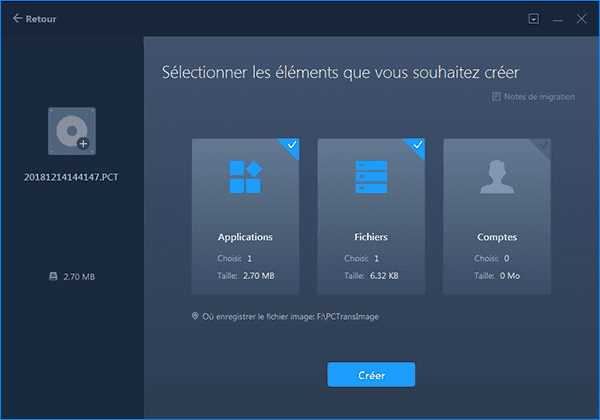Select the Applications label

pos(245,237)
